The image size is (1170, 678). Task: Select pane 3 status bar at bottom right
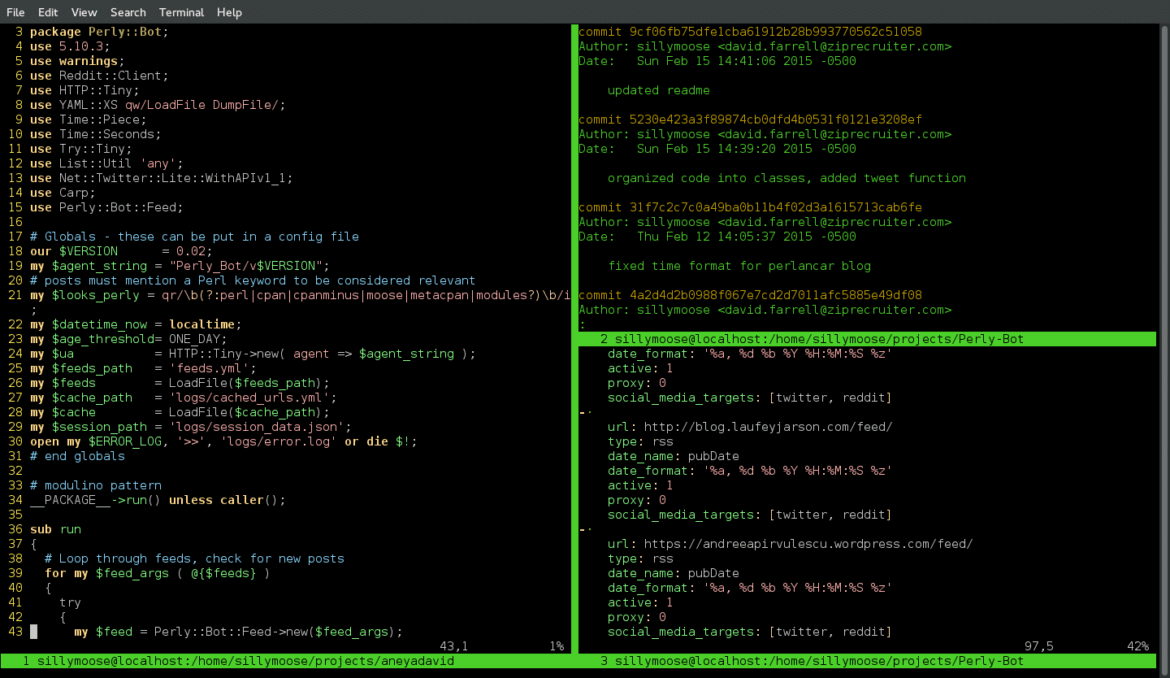coord(811,661)
